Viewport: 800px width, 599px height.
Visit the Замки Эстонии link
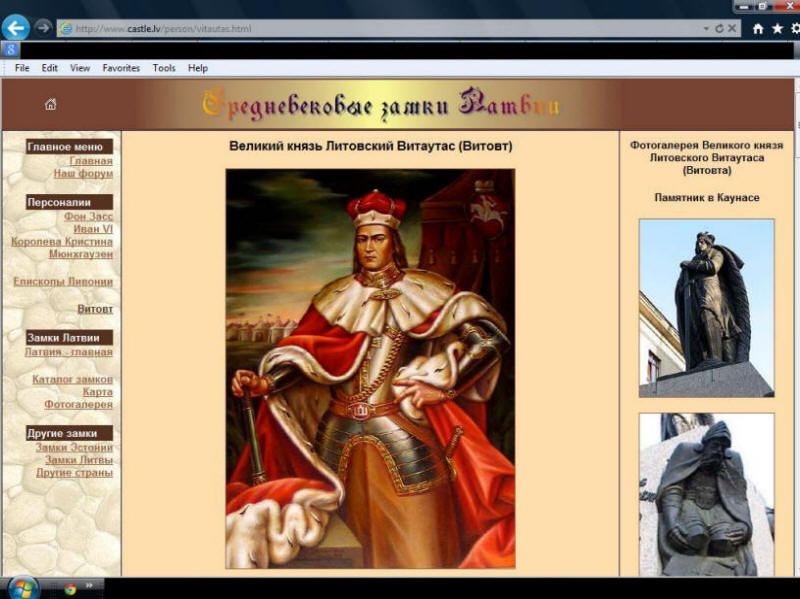pyautogui.click(x=74, y=447)
